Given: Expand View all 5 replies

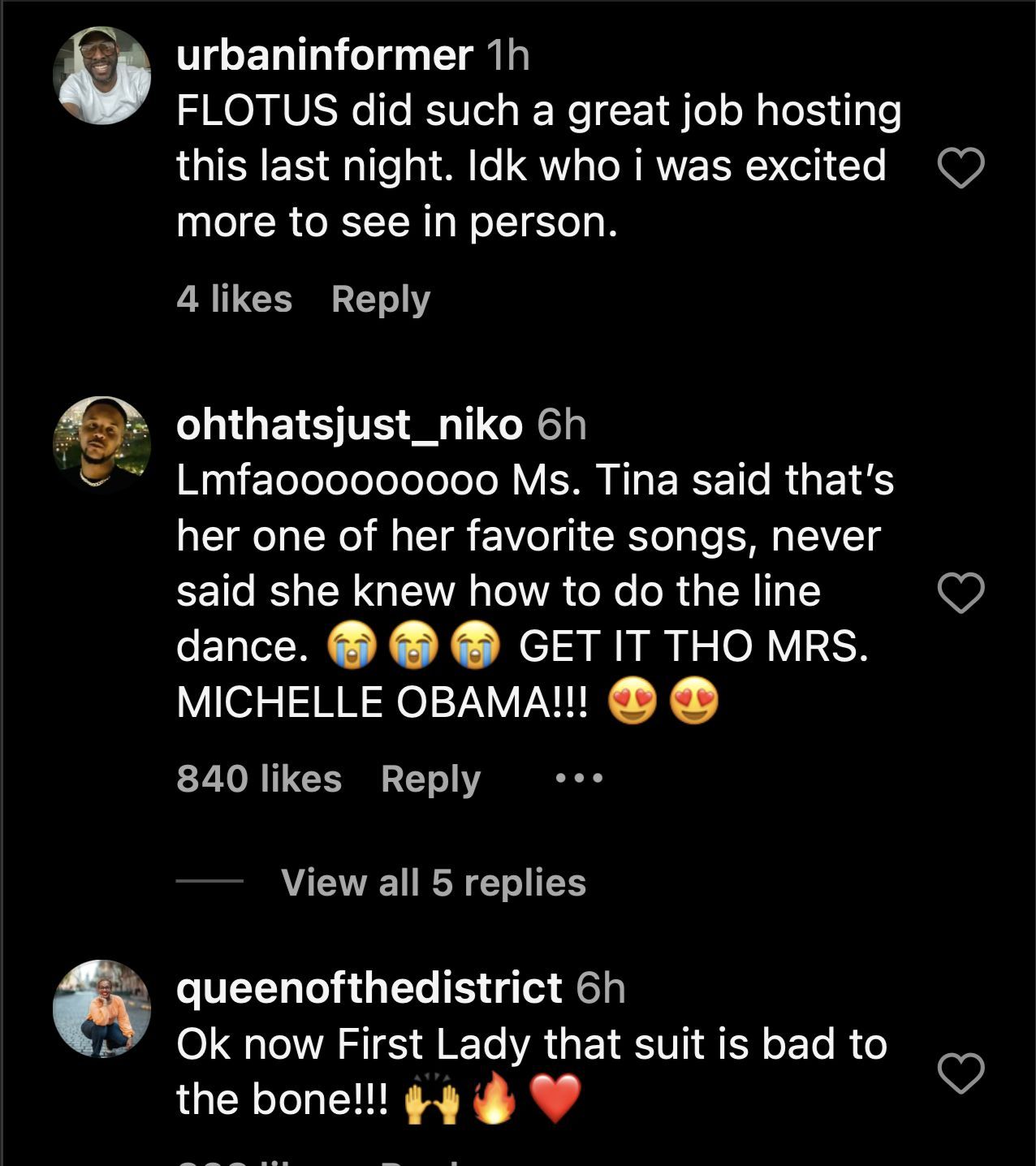Looking at the screenshot, I should 433,883.
